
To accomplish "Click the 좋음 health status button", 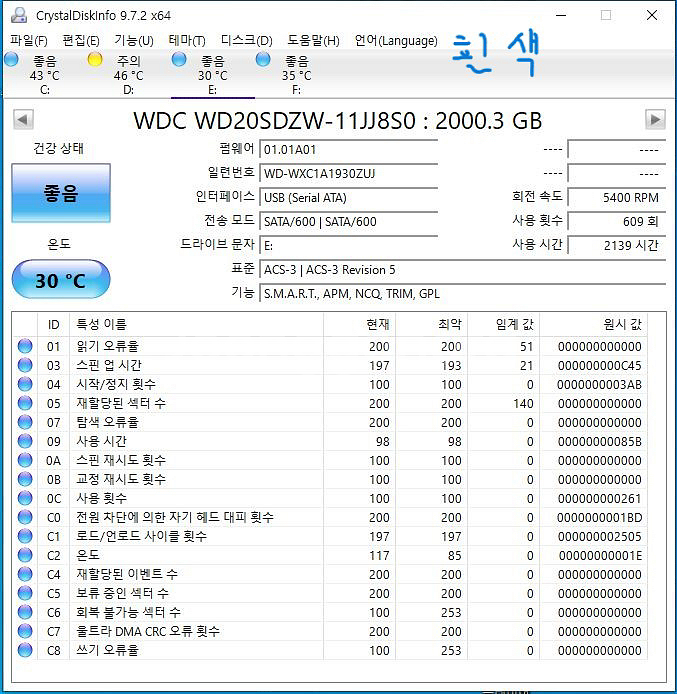I will [60, 193].
